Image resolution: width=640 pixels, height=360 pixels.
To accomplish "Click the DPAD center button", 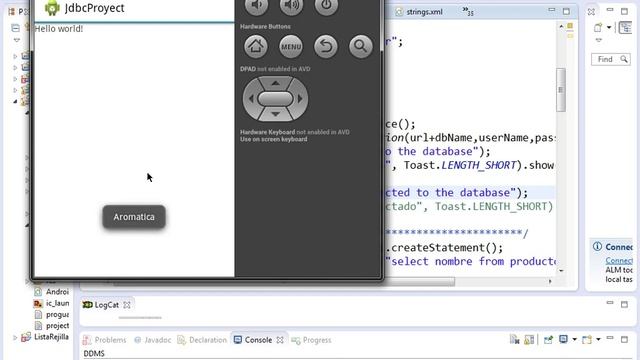I will click(x=276, y=98).
